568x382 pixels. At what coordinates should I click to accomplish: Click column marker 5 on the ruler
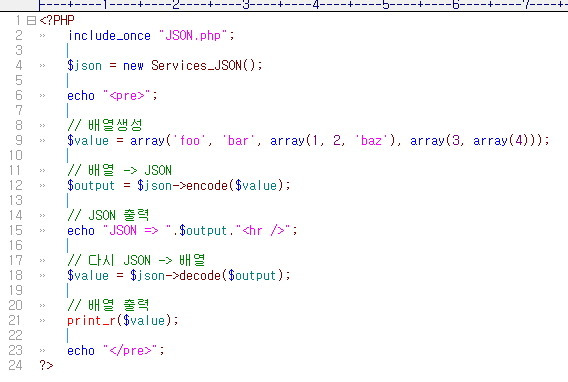(386, 5)
